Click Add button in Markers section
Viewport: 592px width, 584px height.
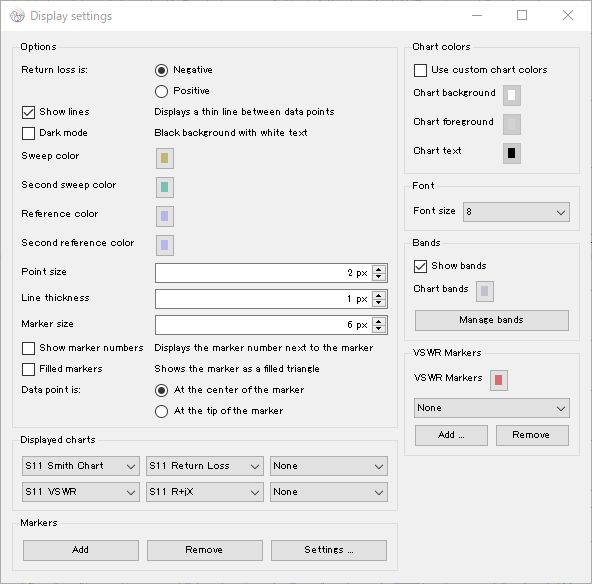pos(81,550)
